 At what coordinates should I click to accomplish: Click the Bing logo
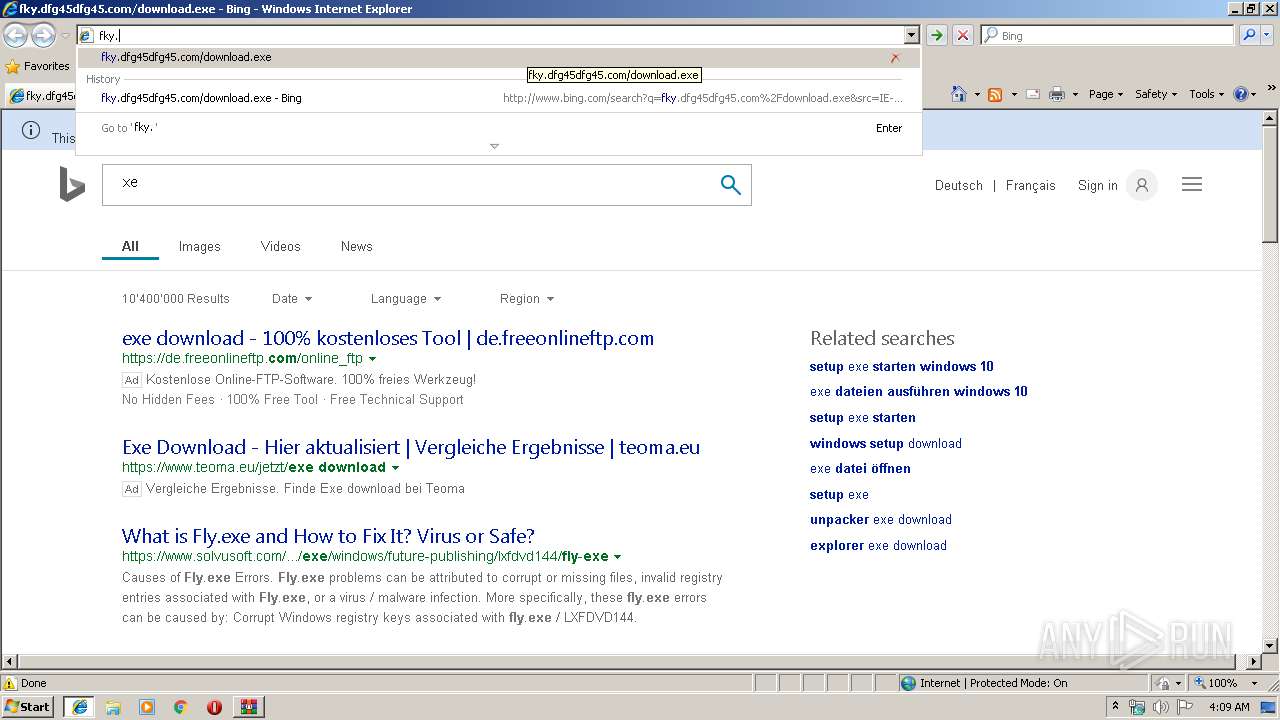click(x=72, y=185)
